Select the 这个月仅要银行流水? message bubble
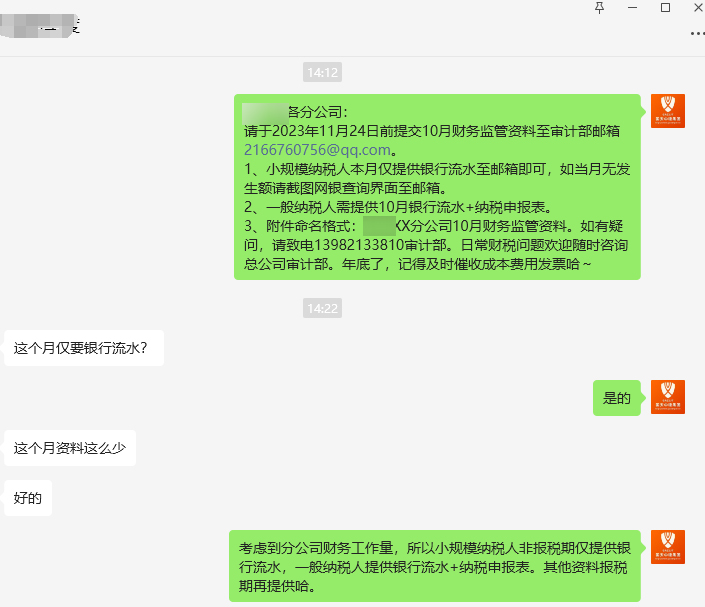The image size is (705, 607). point(84,348)
